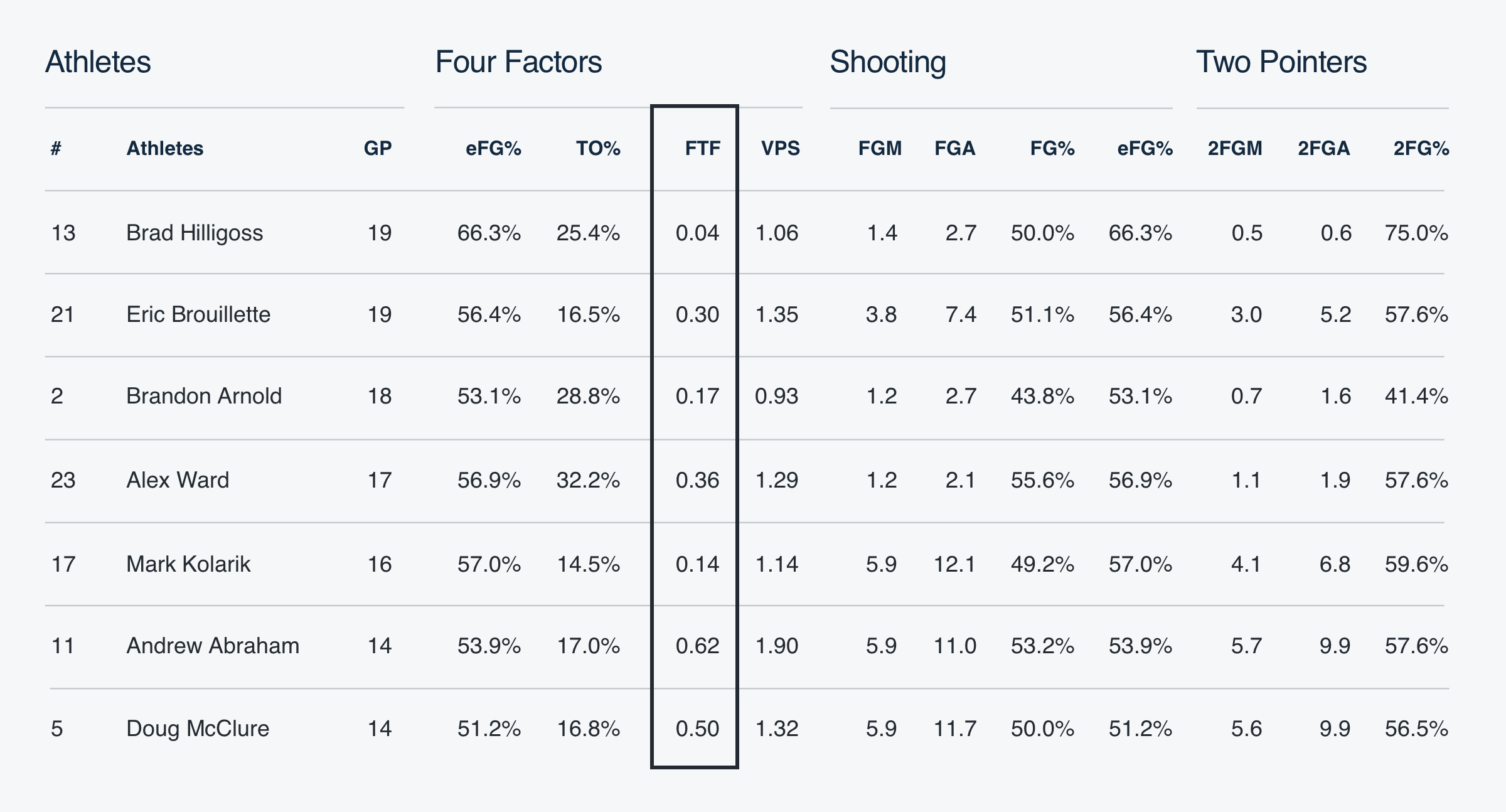Sort by the 2FGA column header
1506x812 pixels.
click(1323, 149)
